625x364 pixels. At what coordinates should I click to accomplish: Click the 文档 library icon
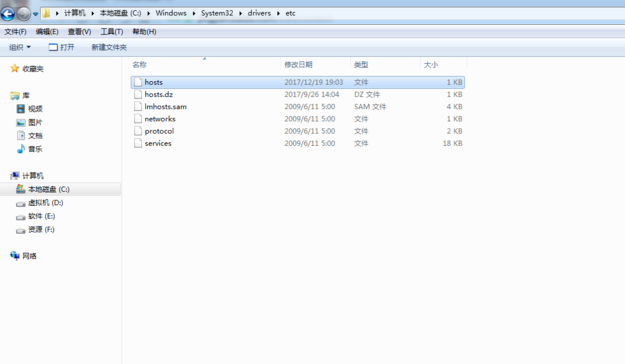(x=21, y=136)
